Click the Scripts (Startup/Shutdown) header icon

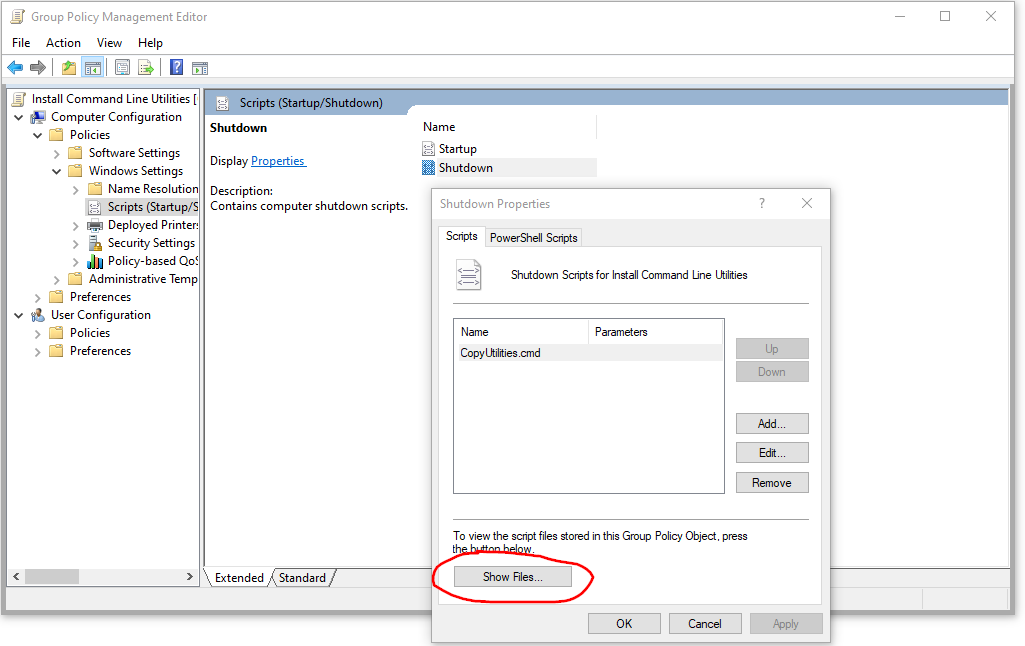(222, 103)
